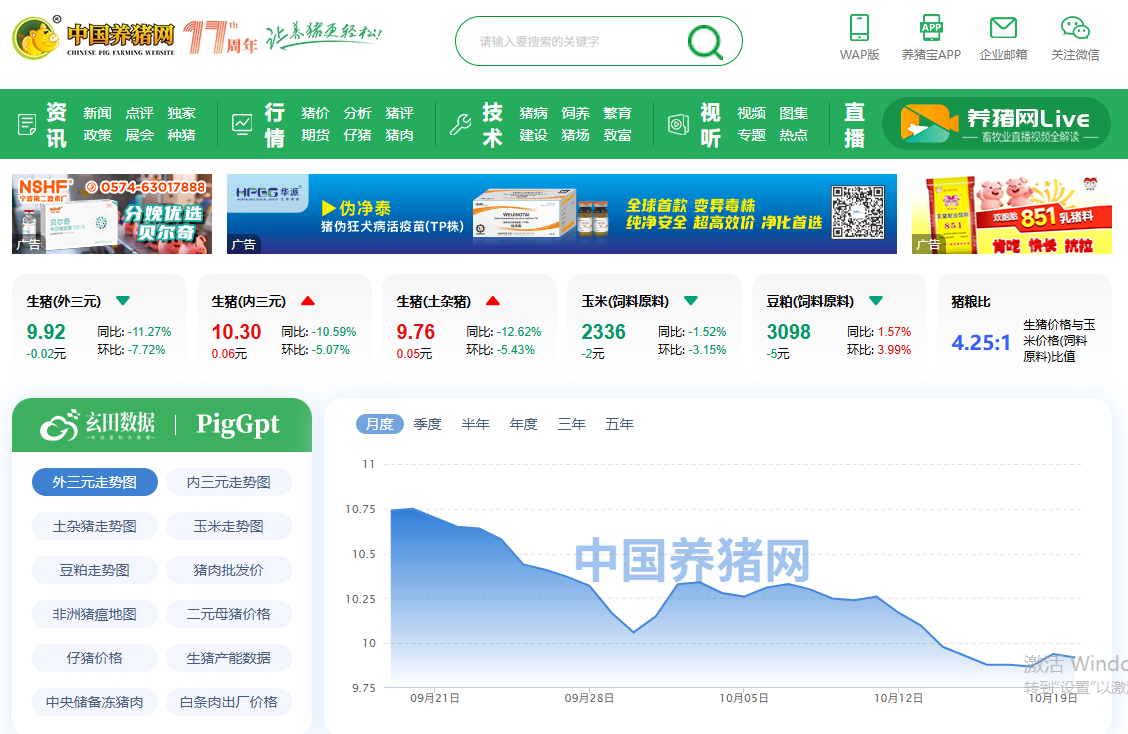The width and height of the screenshot is (1128, 734).
Task: Switch chart to 五年 range
Action: point(619,424)
